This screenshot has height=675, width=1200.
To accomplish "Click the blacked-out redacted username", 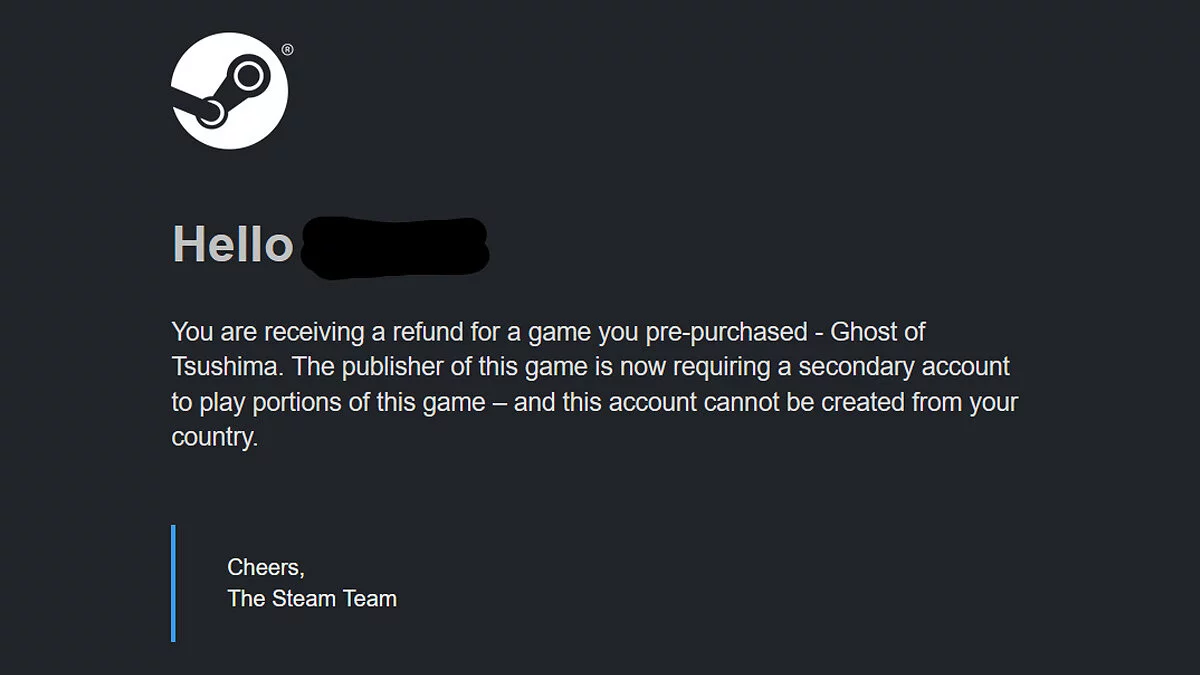I will coord(394,245).
